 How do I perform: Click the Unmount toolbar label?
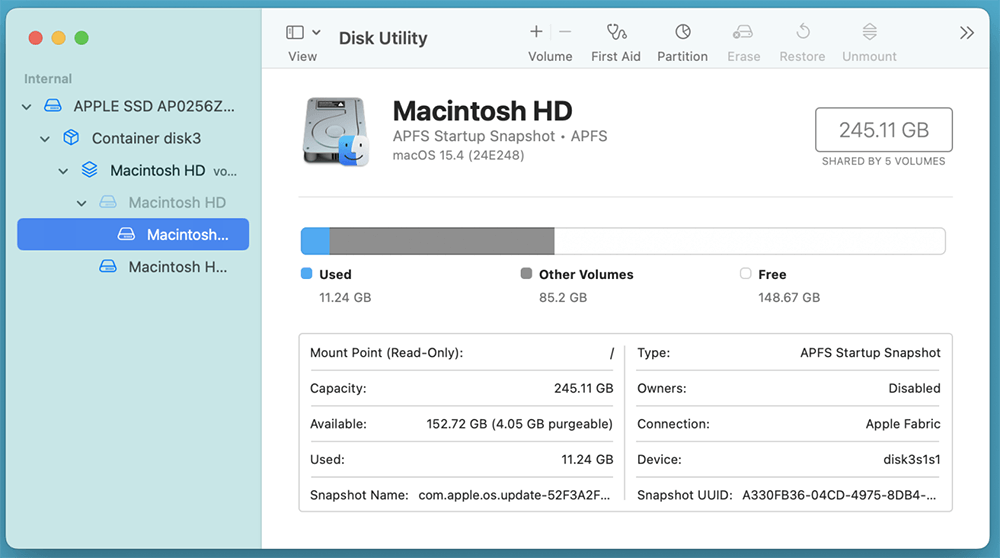pos(869,57)
